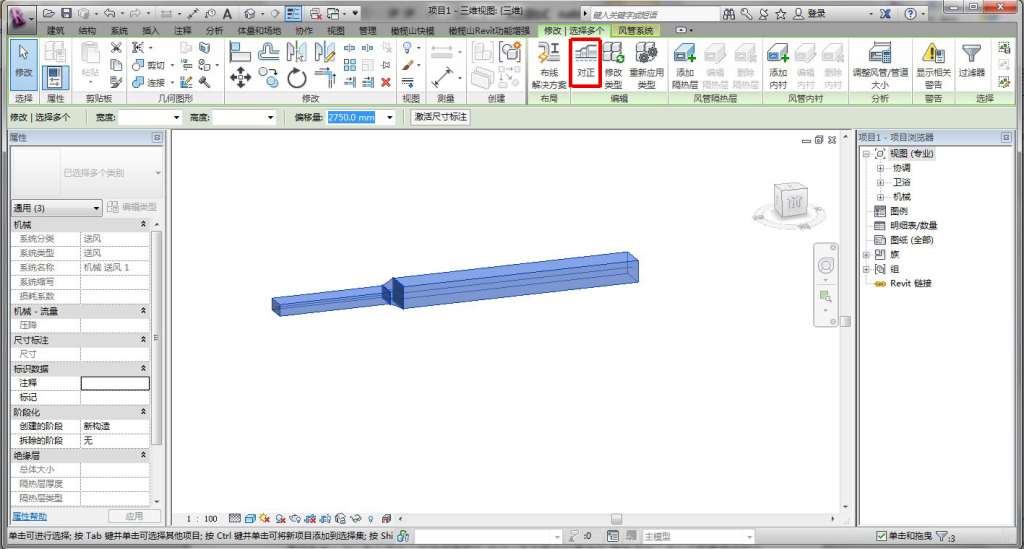
Task: Click the properties panel vertical scrollbar
Action: coord(156,337)
